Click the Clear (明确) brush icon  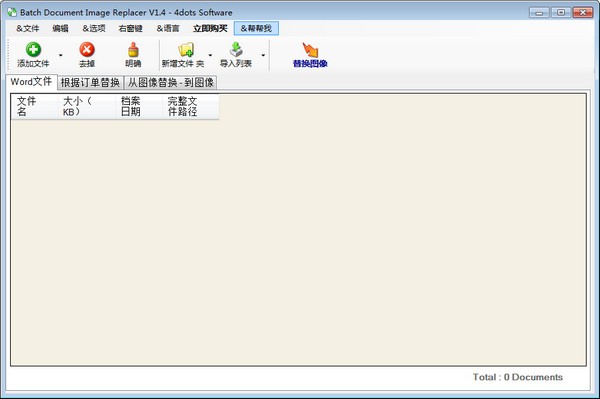tap(133, 49)
